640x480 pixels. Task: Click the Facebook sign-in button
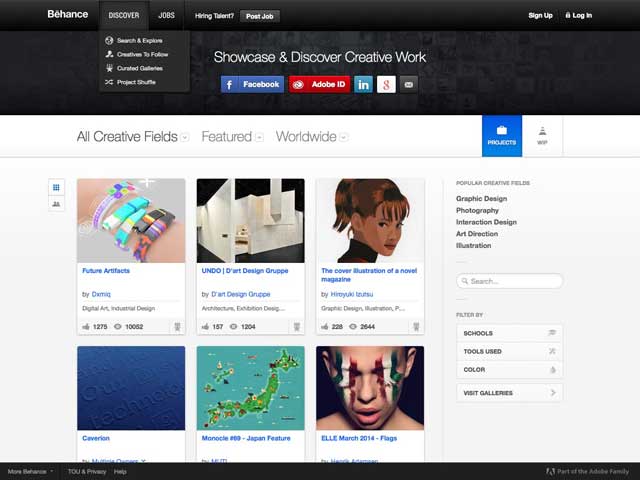tap(252, 84)
